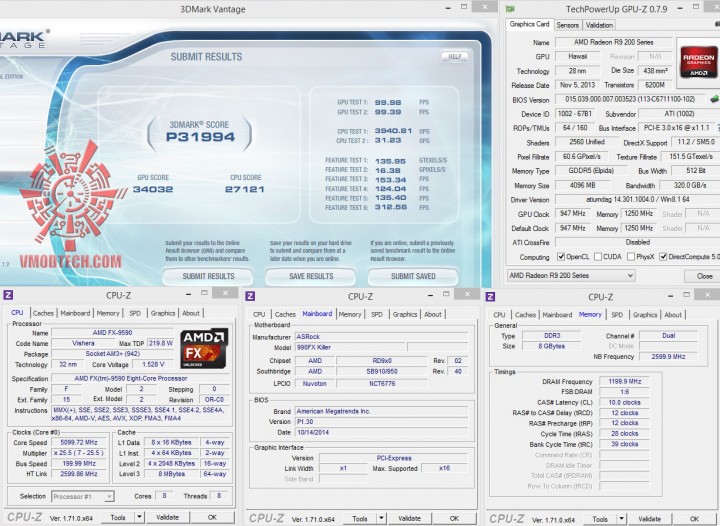720x526 pixels.
Task: Click the AMD FX logo in CPU-Z
Action: pyautogui.click(x=204, y=348)
